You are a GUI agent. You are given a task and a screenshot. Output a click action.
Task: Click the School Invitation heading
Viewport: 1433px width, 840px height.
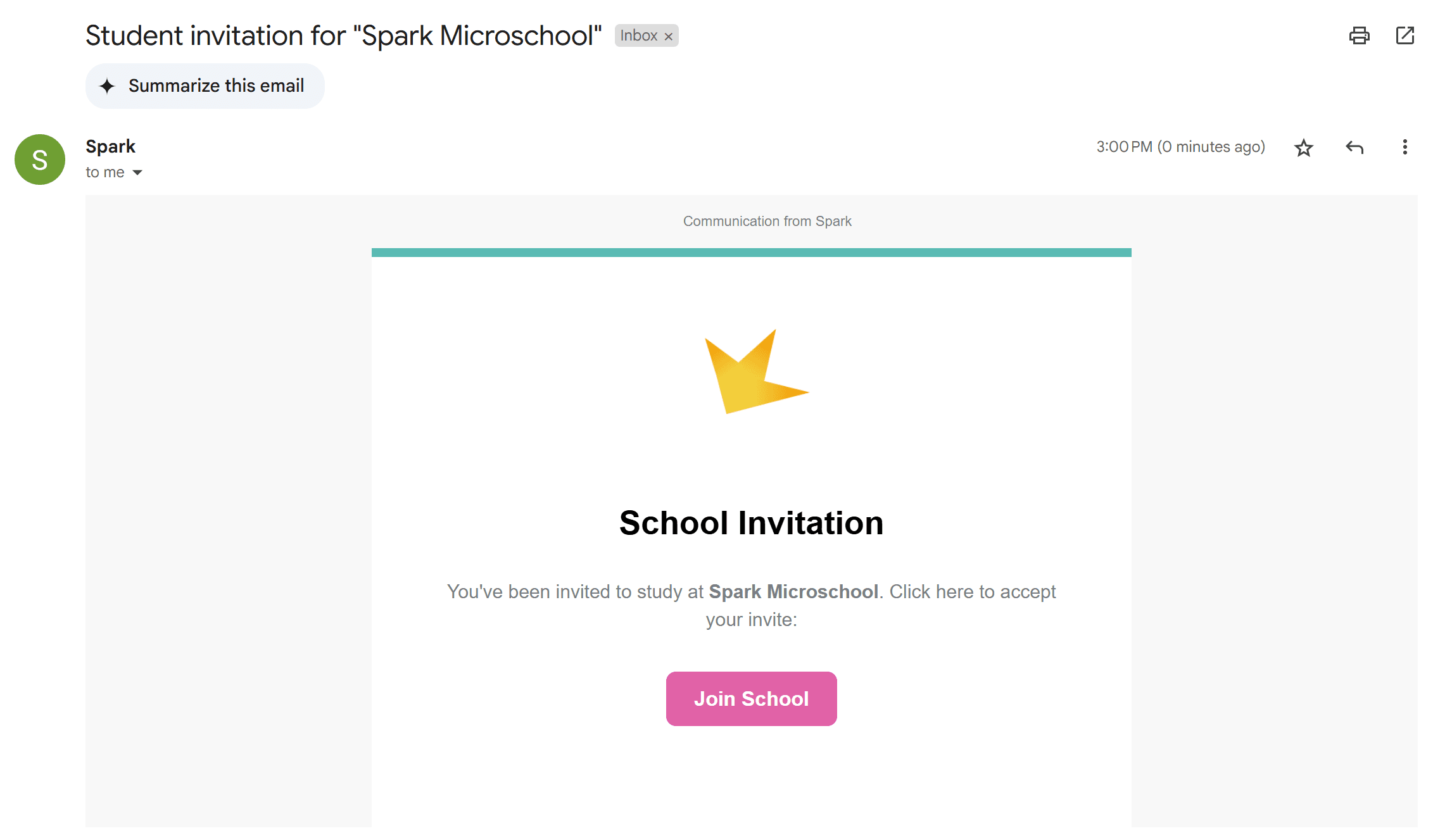(751, 523)
